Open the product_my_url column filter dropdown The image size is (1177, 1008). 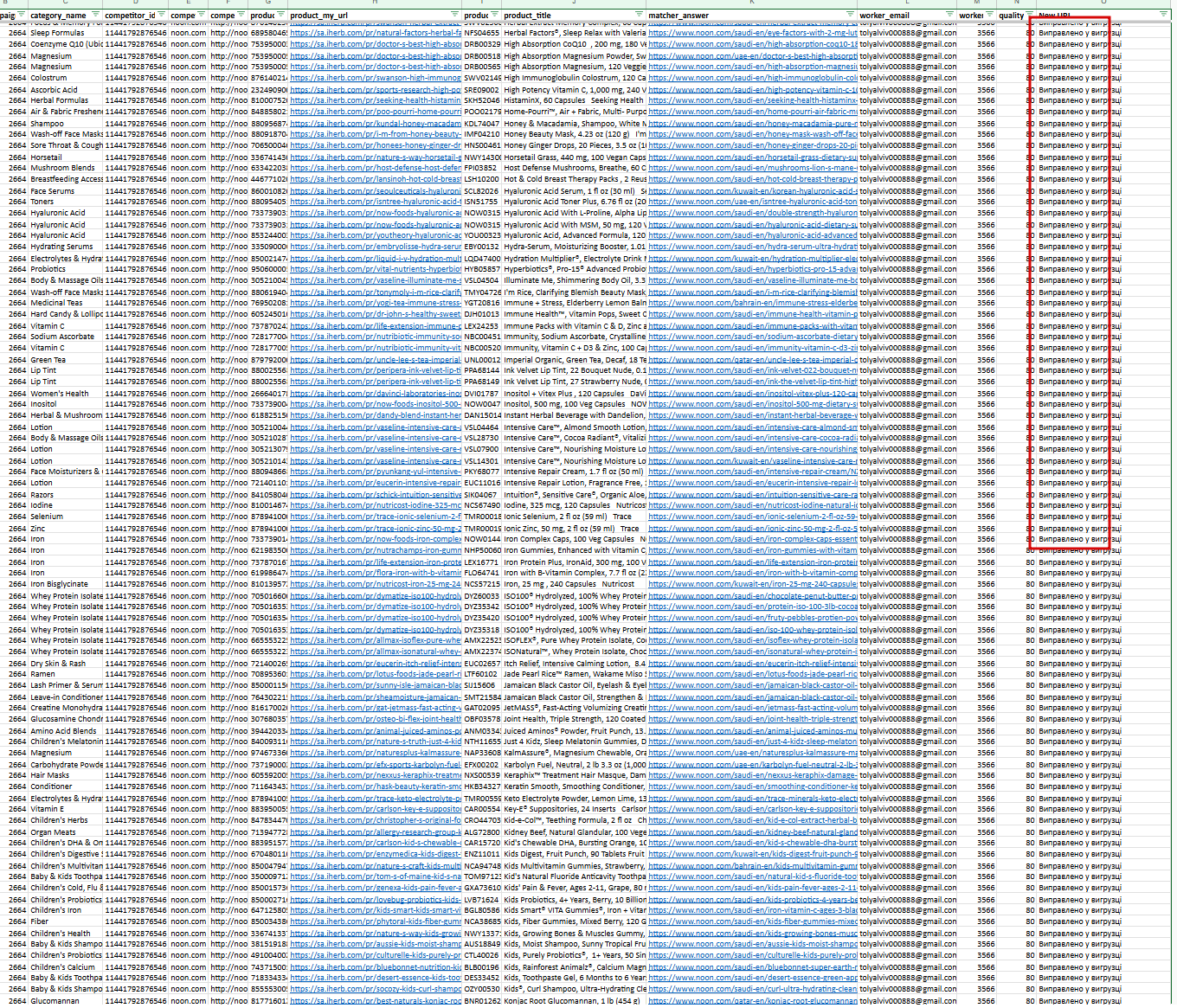pos(455,16)
